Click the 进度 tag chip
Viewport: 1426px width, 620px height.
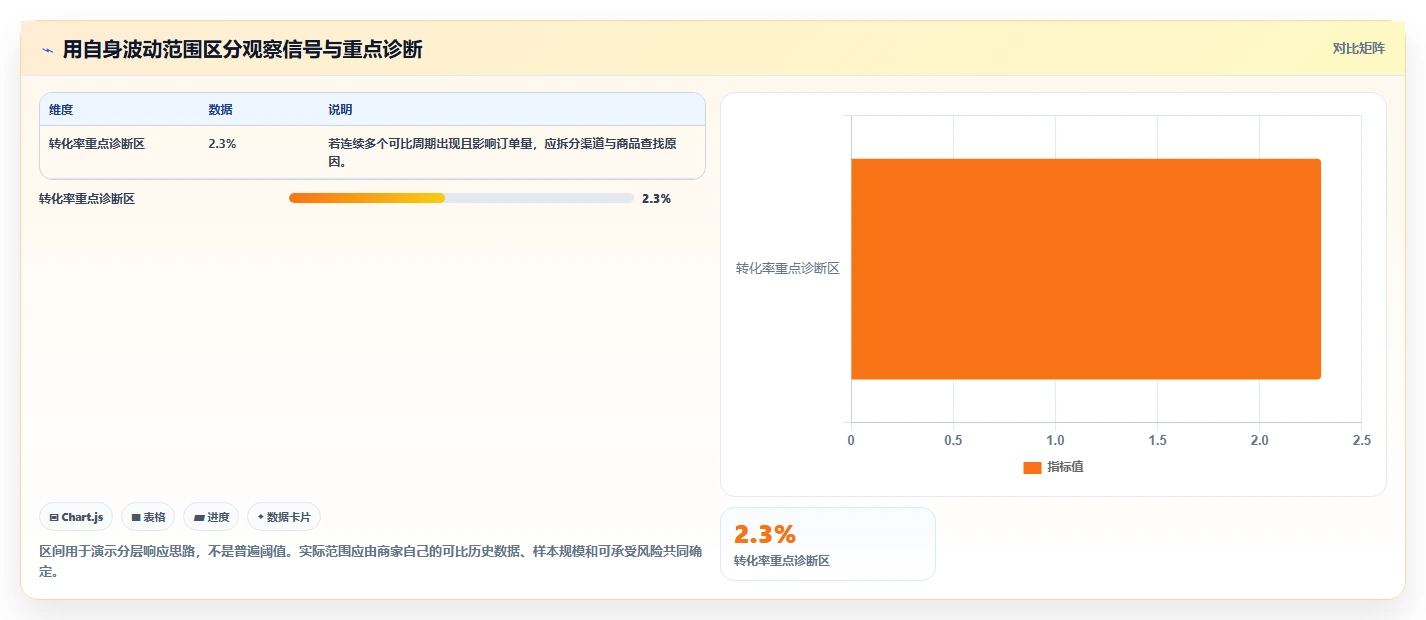pos(211,517)
